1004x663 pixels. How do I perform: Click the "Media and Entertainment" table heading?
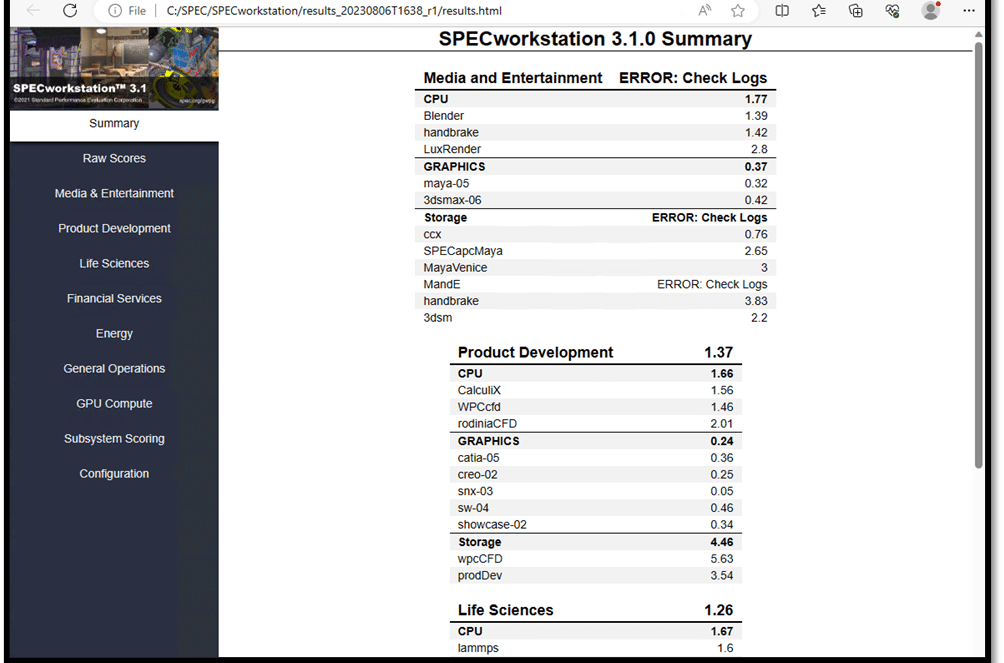pyautogui.click(x=513, y=78)
